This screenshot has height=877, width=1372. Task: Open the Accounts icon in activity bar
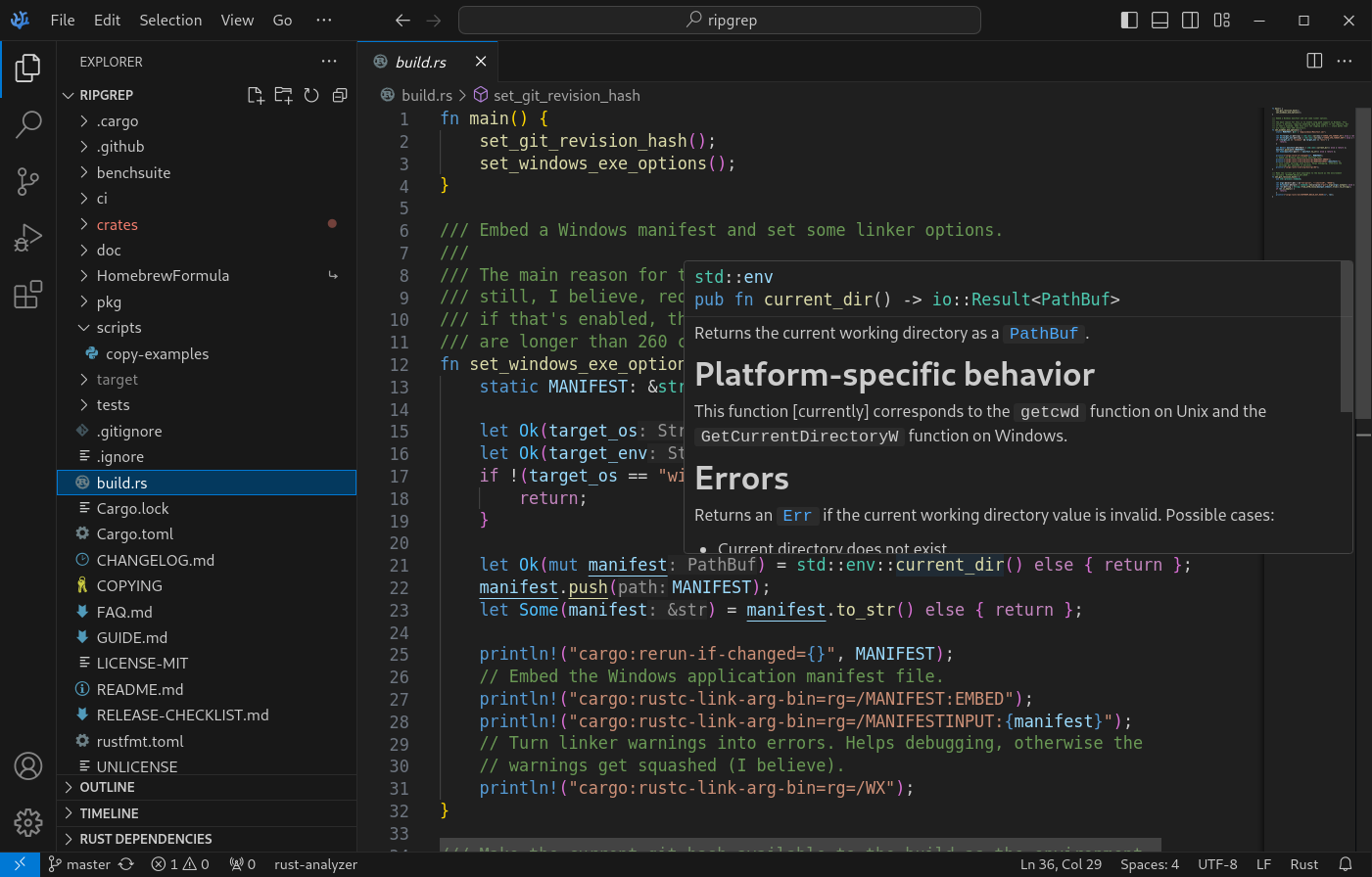click(x=28, y=765)
